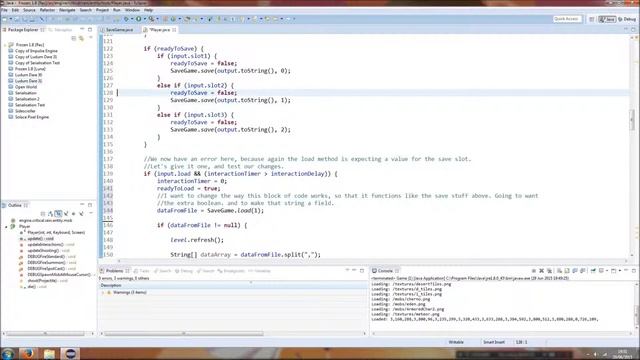Toggle Scroll Lock in Console toolbar
This screenshot has height=360, width=640.
(567, 271)
